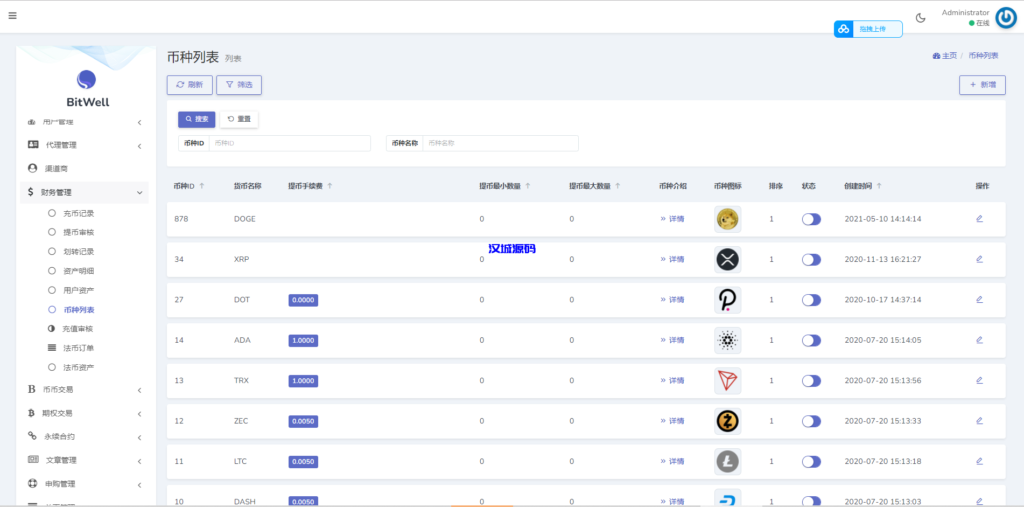Click the blue cloud upload icon
Screen dimensions: 1024x507
(843, 29)
